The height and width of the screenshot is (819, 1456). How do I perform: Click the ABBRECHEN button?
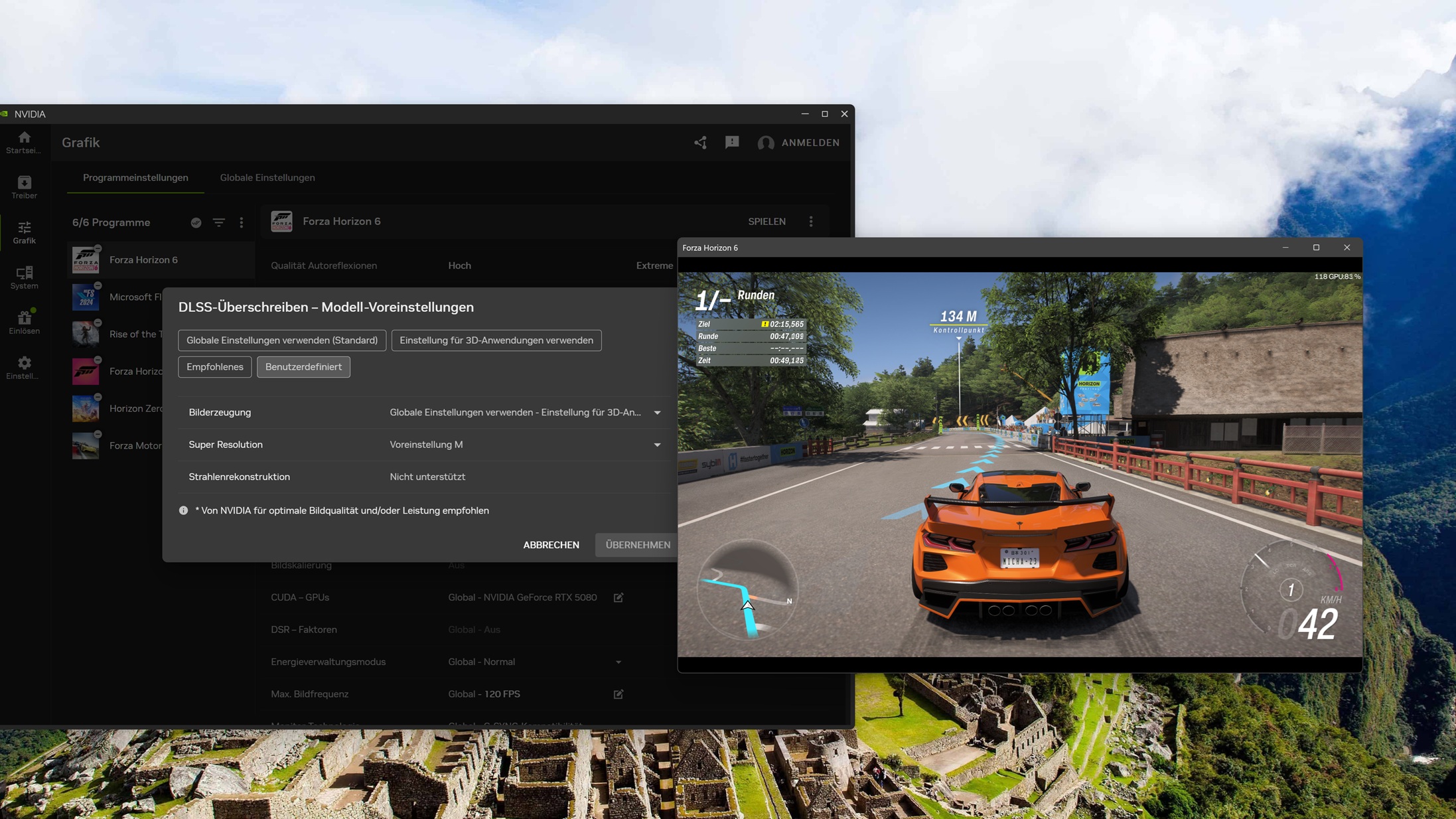(551, 545)
